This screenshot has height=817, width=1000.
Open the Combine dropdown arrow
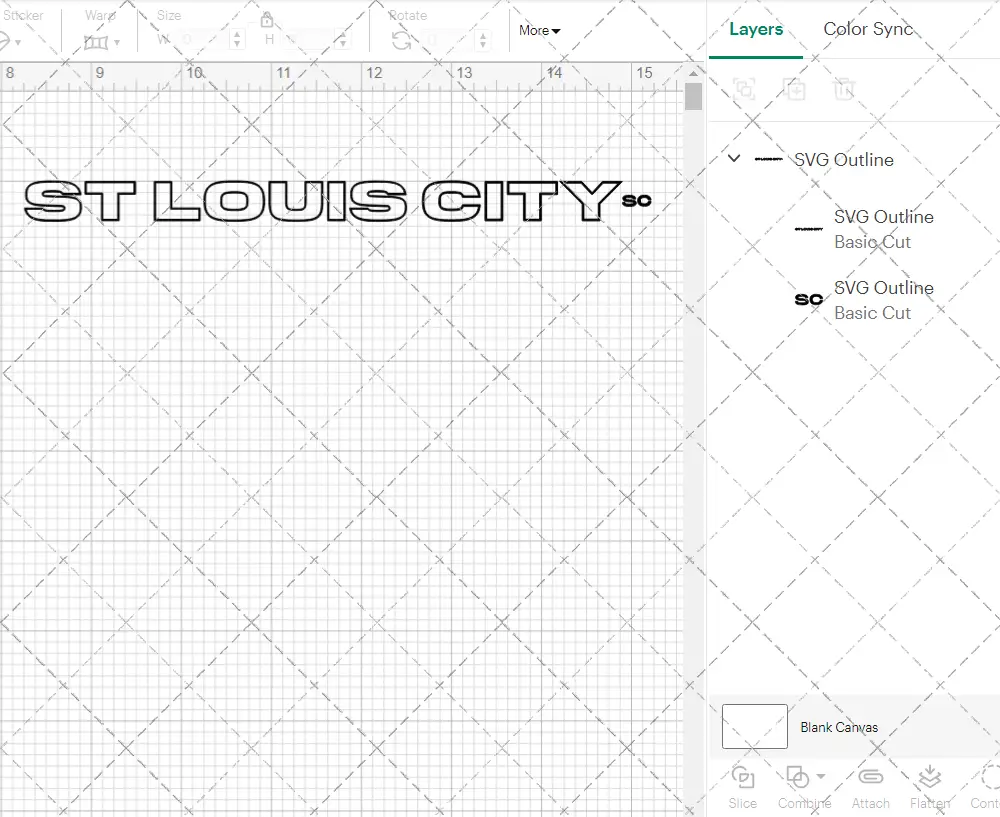point(821,776)
